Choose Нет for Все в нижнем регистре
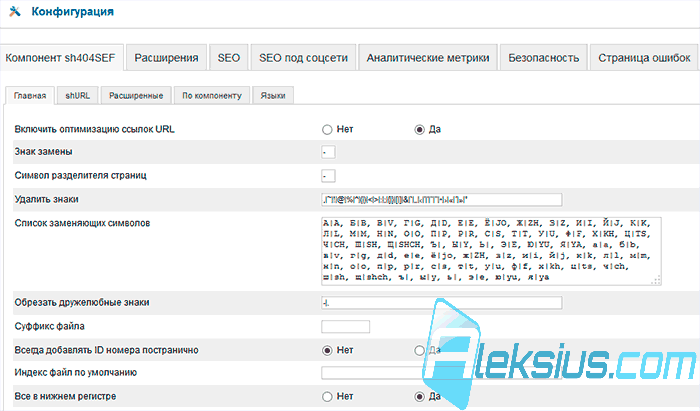 [x=327, y=396]
